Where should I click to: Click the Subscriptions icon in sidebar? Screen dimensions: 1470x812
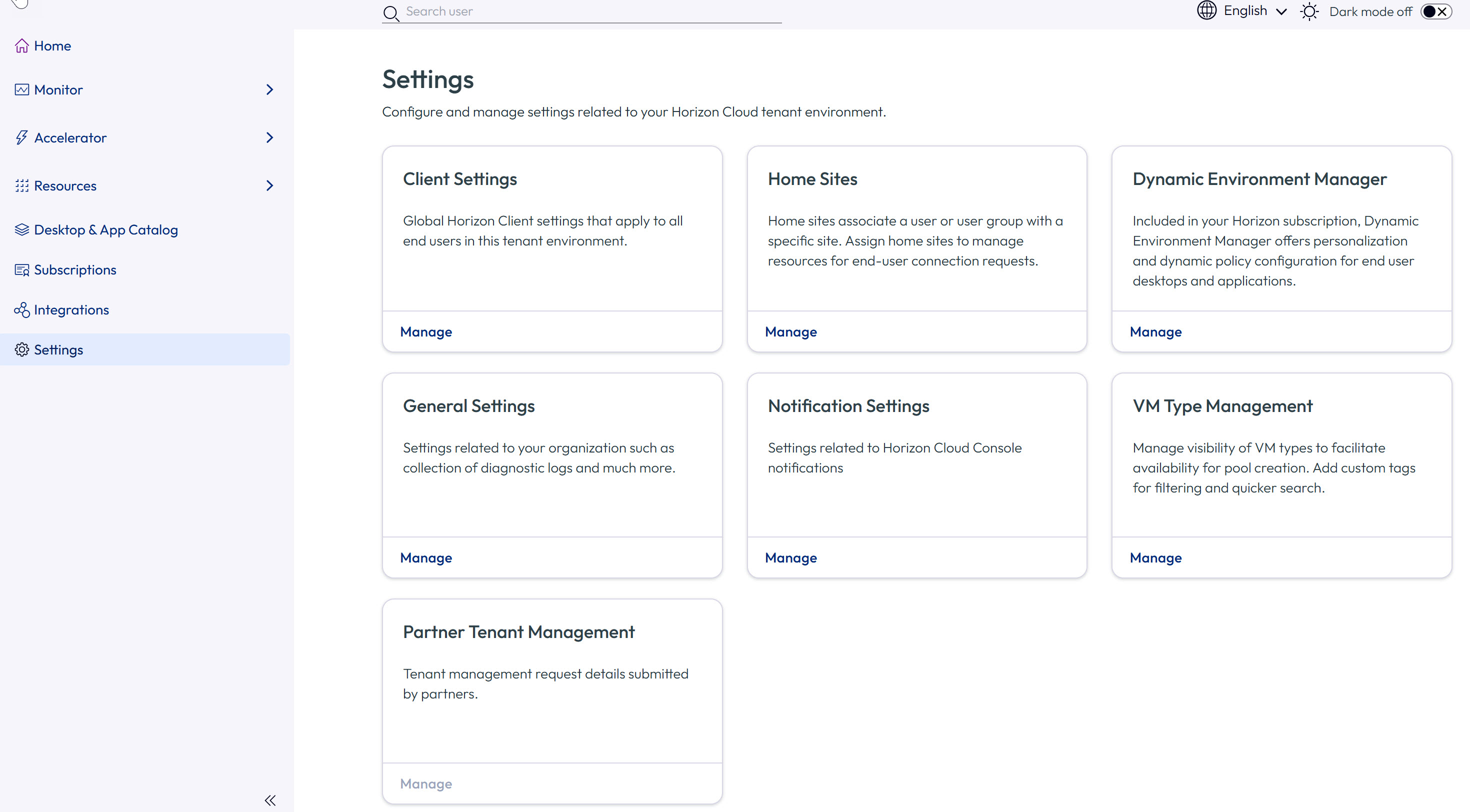pos(21,270)
